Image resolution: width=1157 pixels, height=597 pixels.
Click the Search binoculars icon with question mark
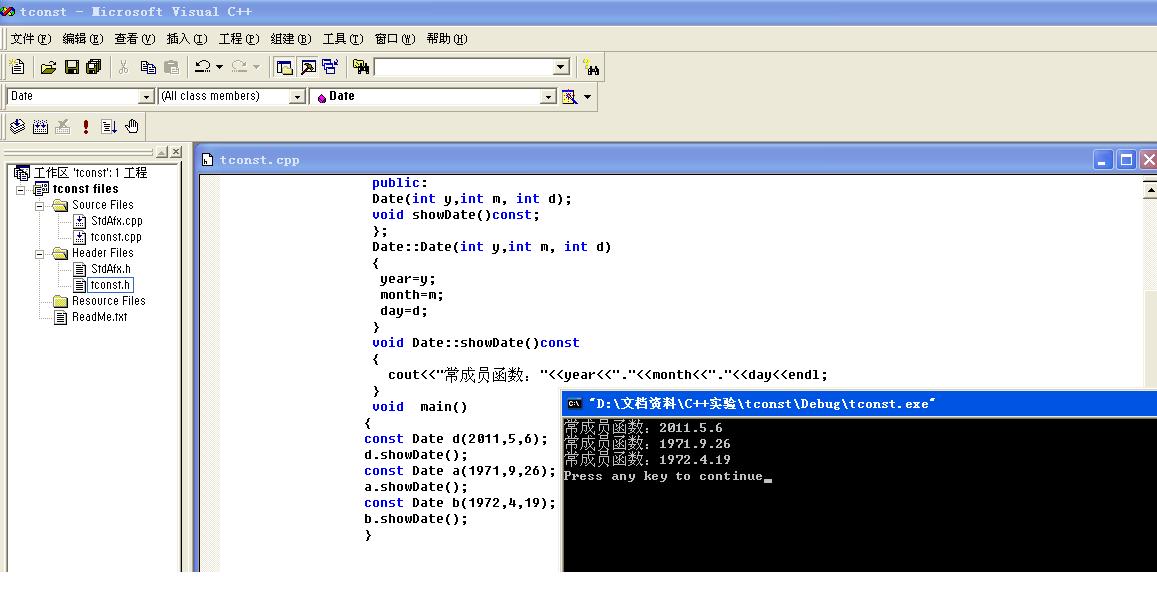[590, 67]
